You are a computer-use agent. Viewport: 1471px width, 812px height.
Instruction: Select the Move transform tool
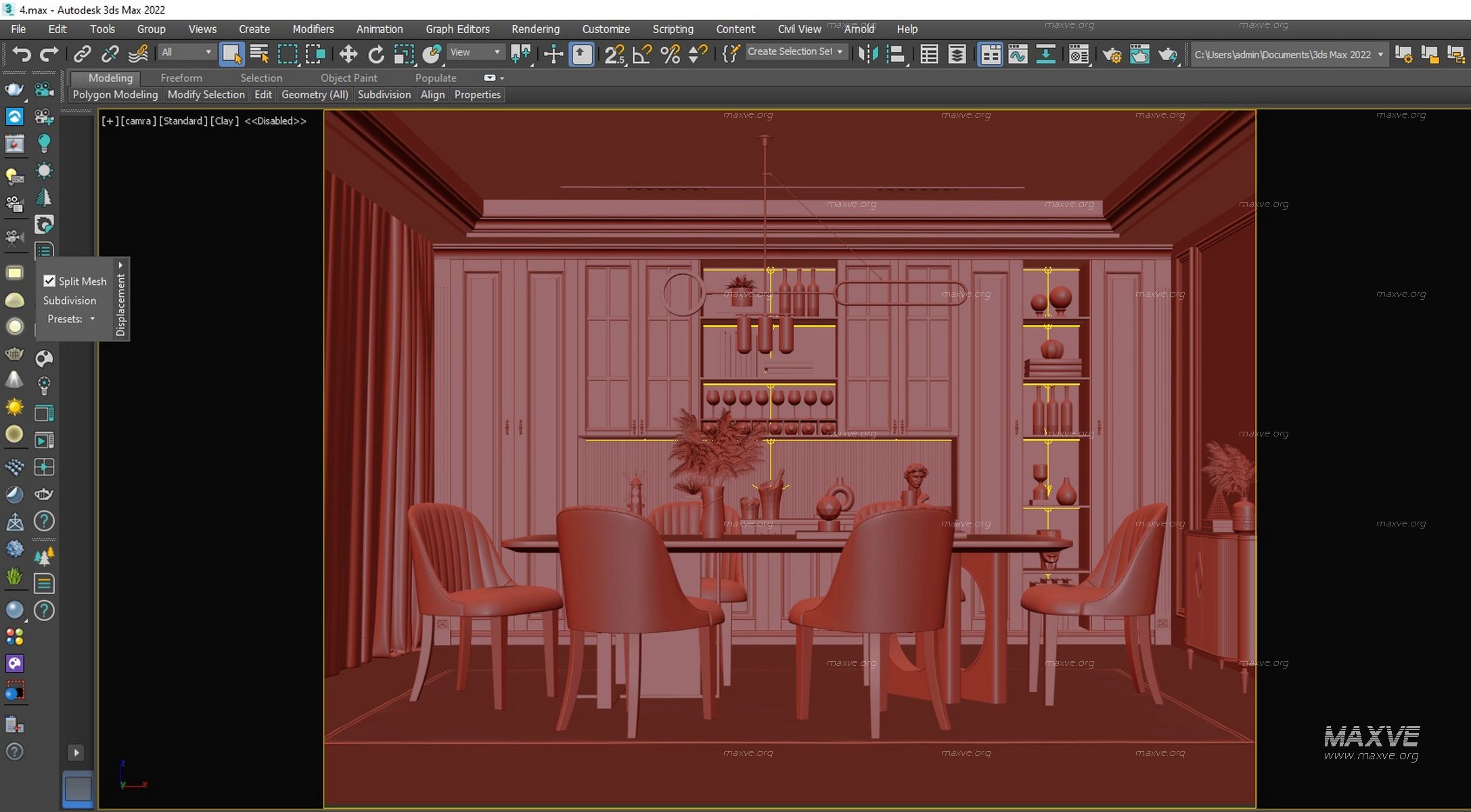(348, 53)
